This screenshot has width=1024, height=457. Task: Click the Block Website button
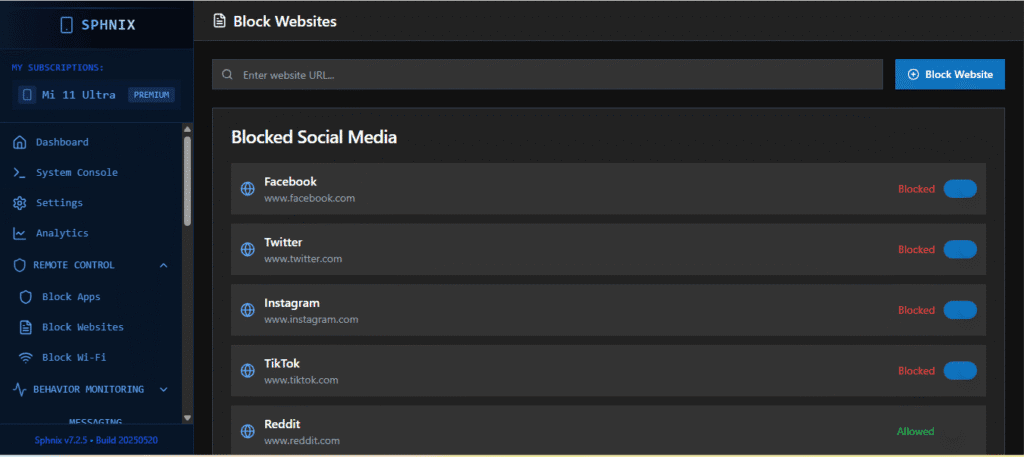[950, 74]
